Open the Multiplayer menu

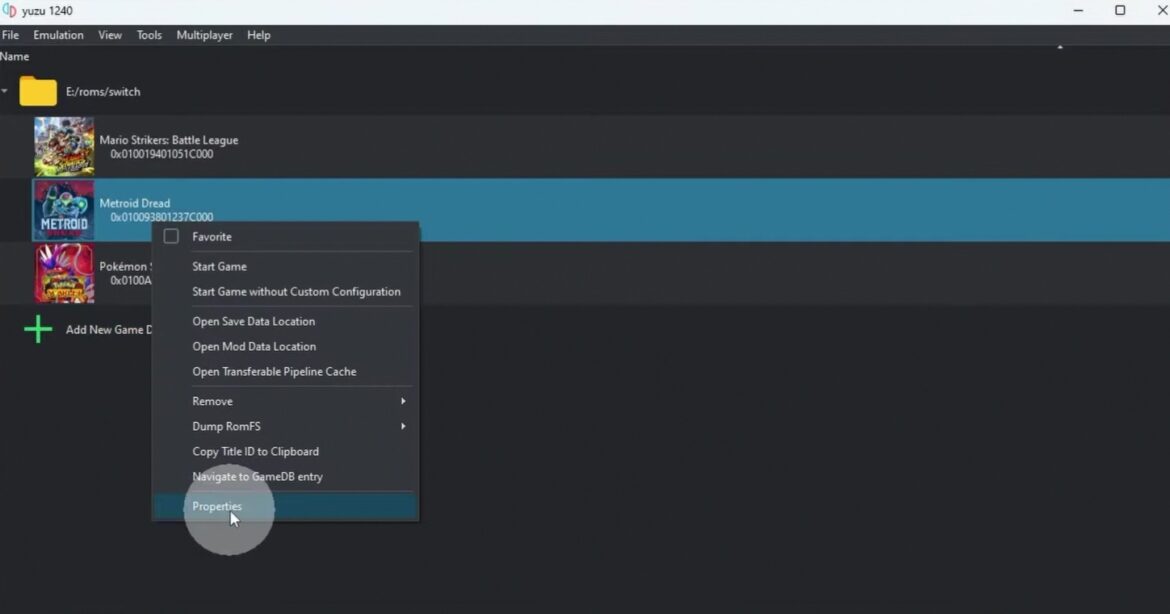pyautogui.click(x=204, y=35)
